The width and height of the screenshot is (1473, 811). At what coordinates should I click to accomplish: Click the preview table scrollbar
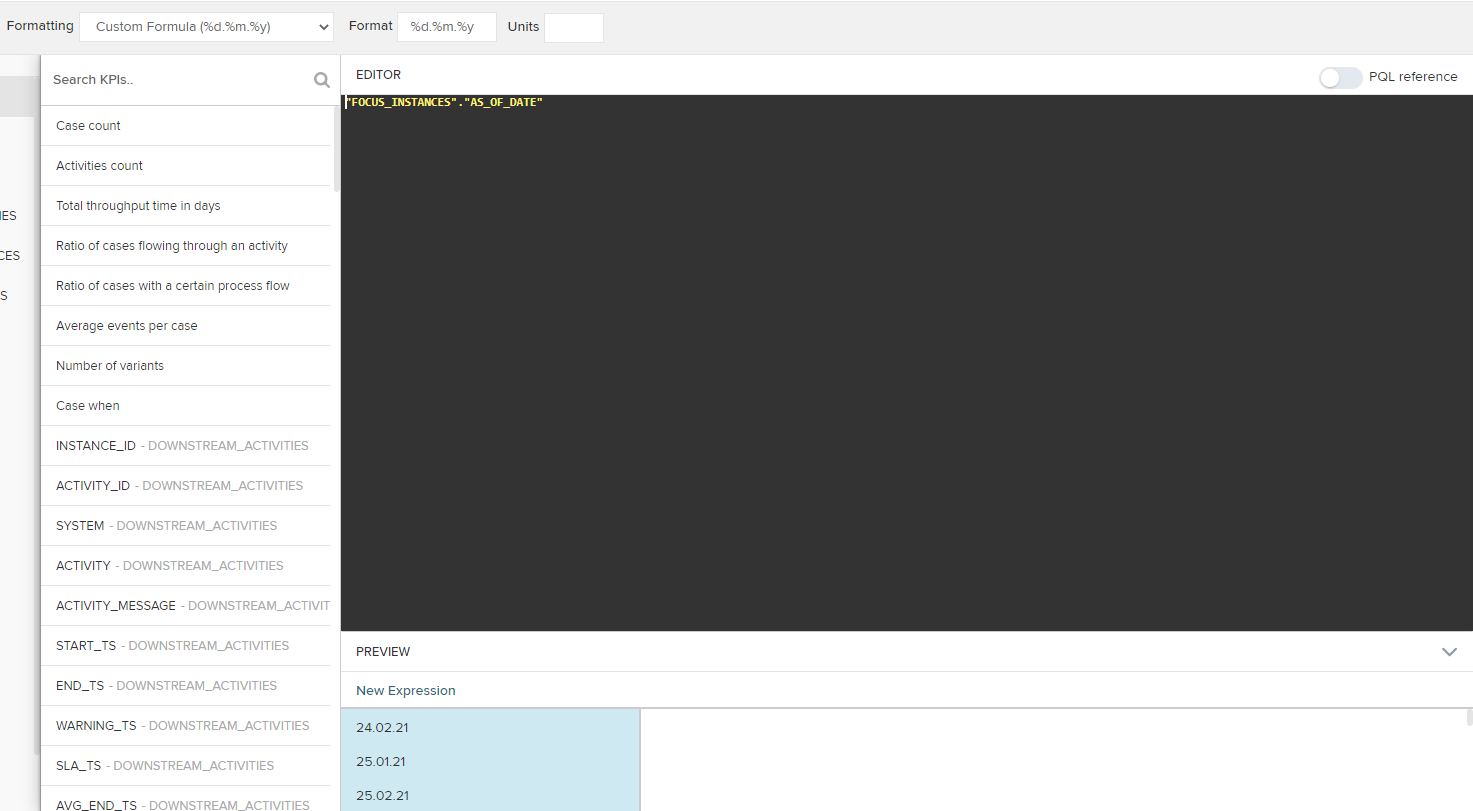[x=1469, y=717]
